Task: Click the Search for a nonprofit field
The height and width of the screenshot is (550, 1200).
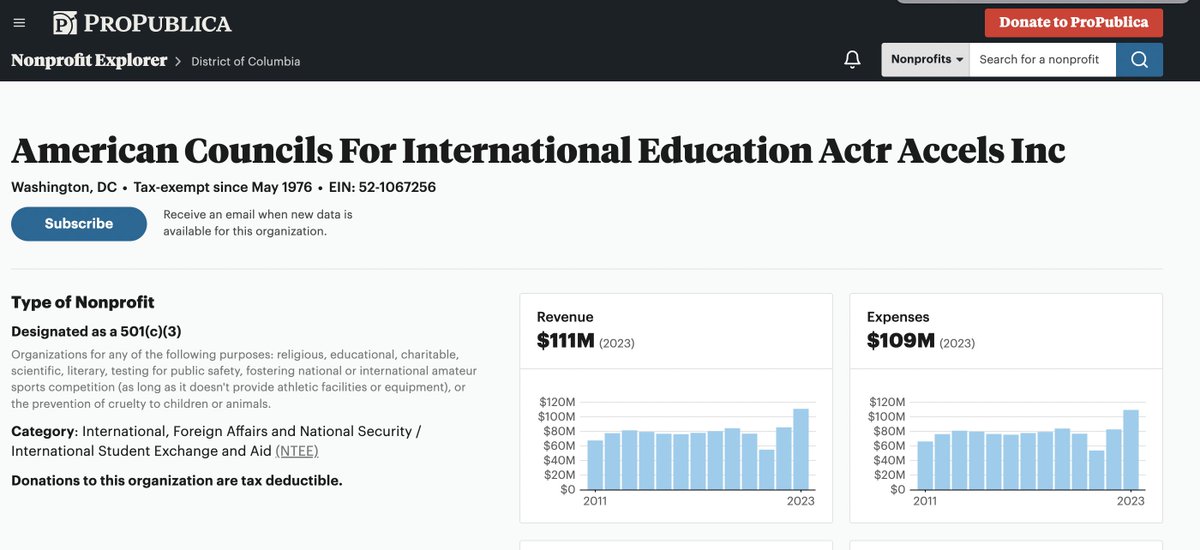Action: tap(1043, 60)
